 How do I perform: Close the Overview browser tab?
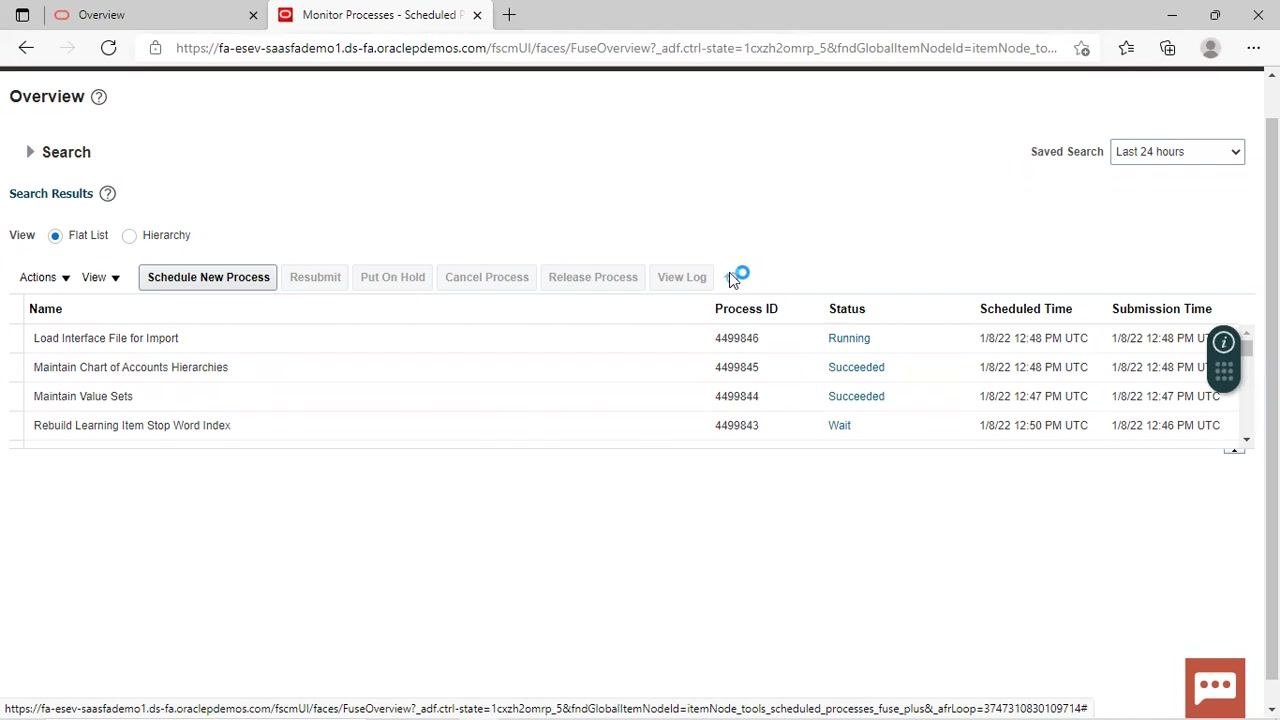tap(253, 15)
